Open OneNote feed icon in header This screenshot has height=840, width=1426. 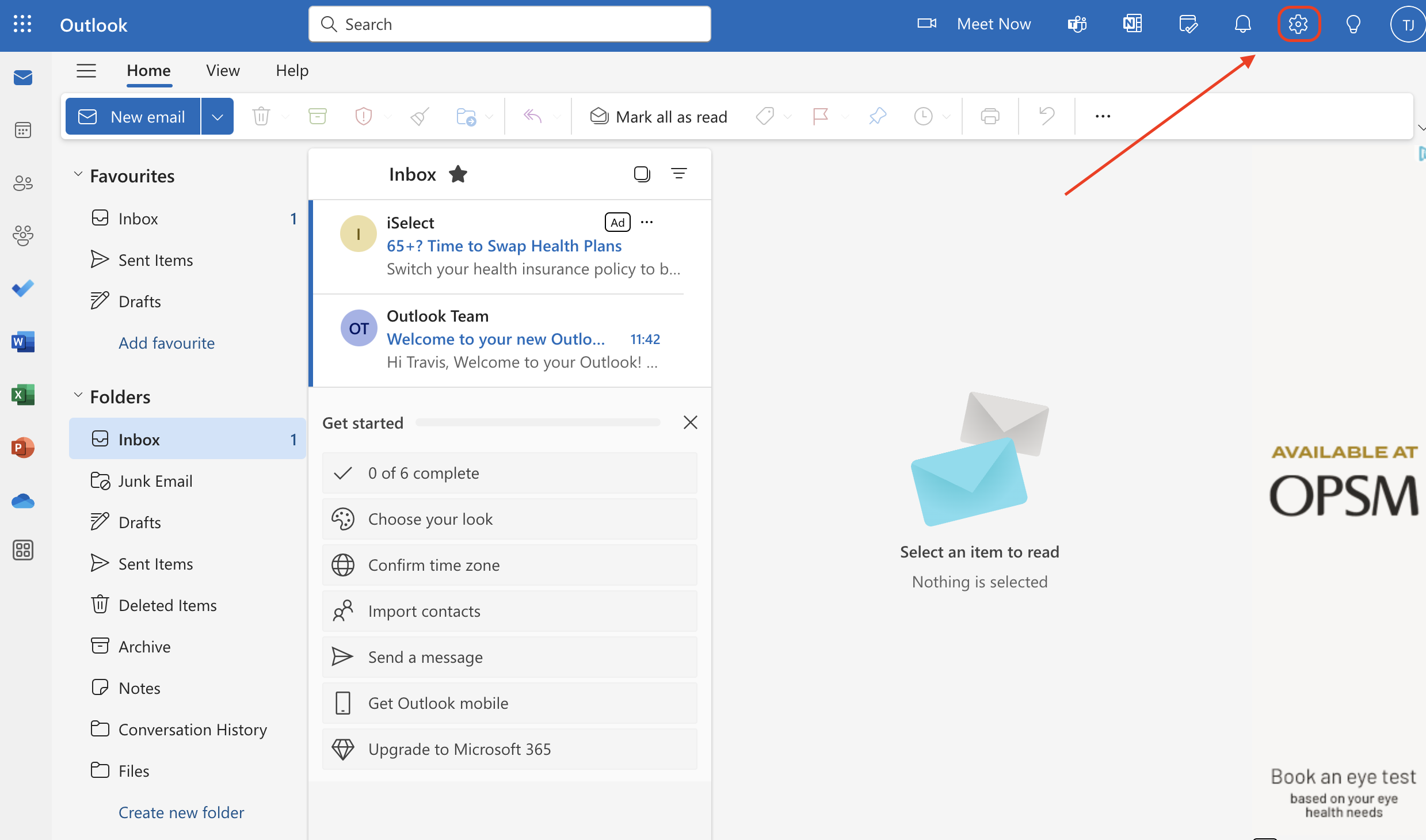(x=1133, y=24)
